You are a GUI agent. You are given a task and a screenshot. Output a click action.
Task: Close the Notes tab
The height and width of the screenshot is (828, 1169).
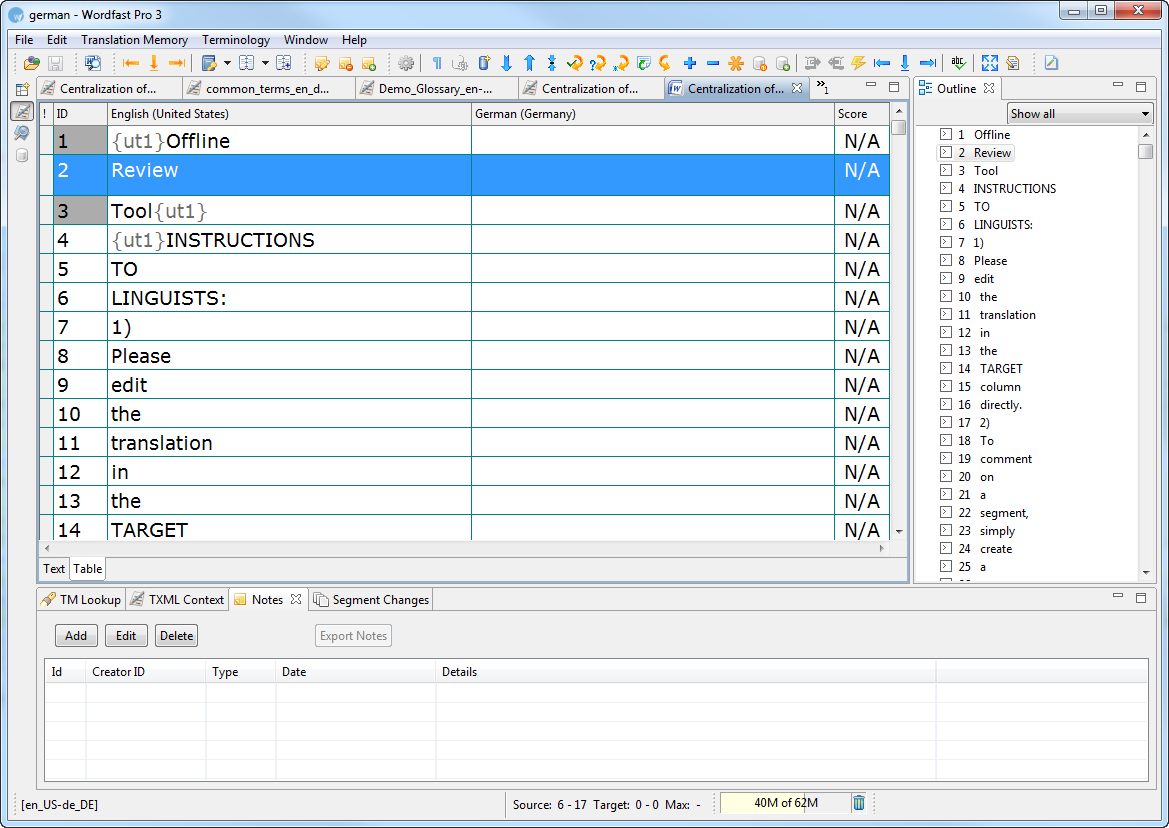pos(296,599)
